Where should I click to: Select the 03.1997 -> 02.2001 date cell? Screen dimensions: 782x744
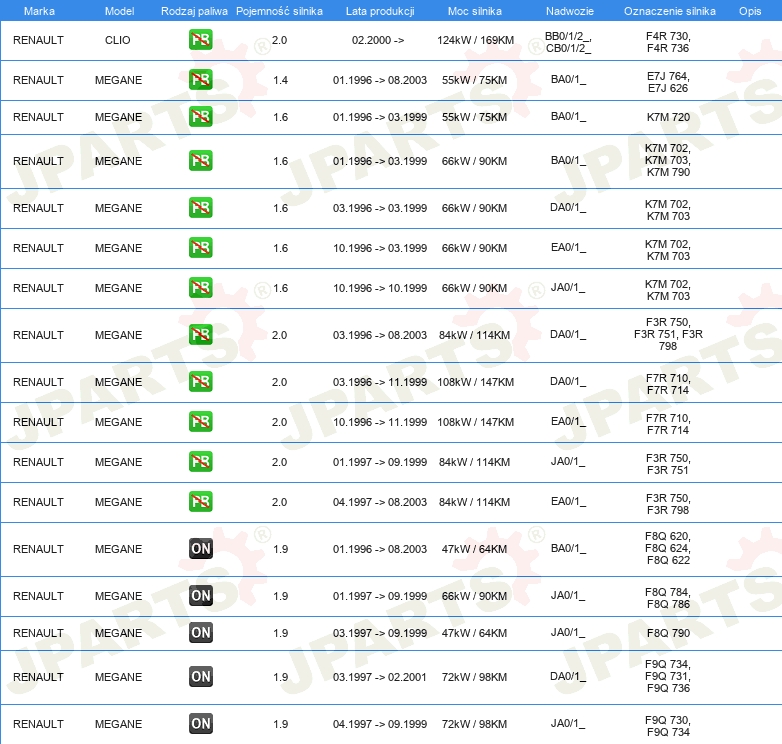pyautogui.click(x=380, y=677)
